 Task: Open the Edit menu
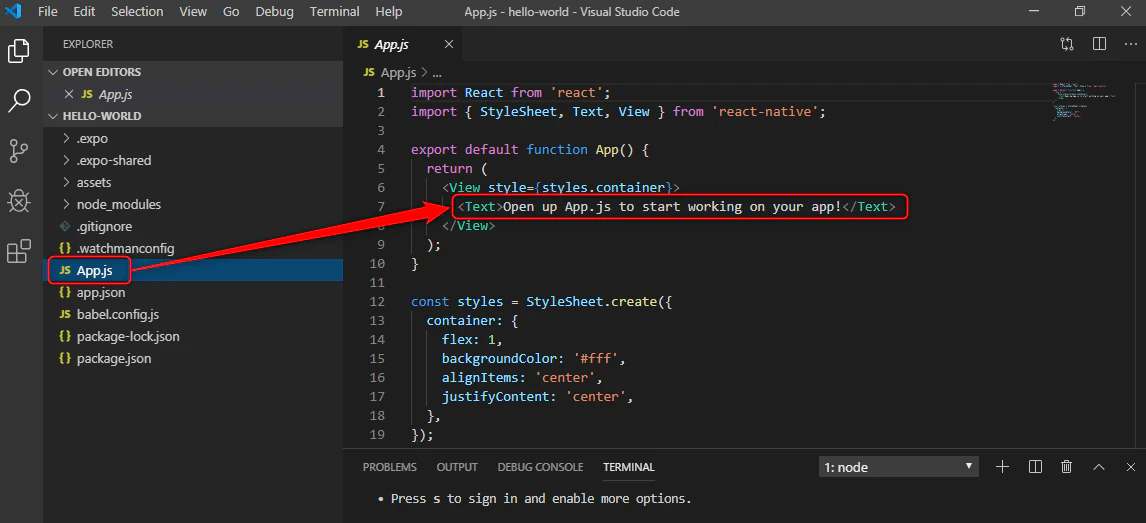point(84,12)
